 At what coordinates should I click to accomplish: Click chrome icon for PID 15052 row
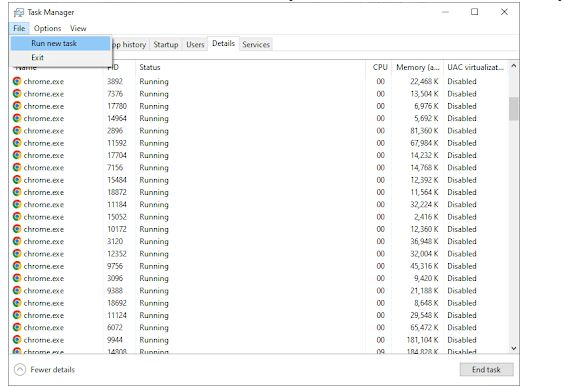click(17, 217)
